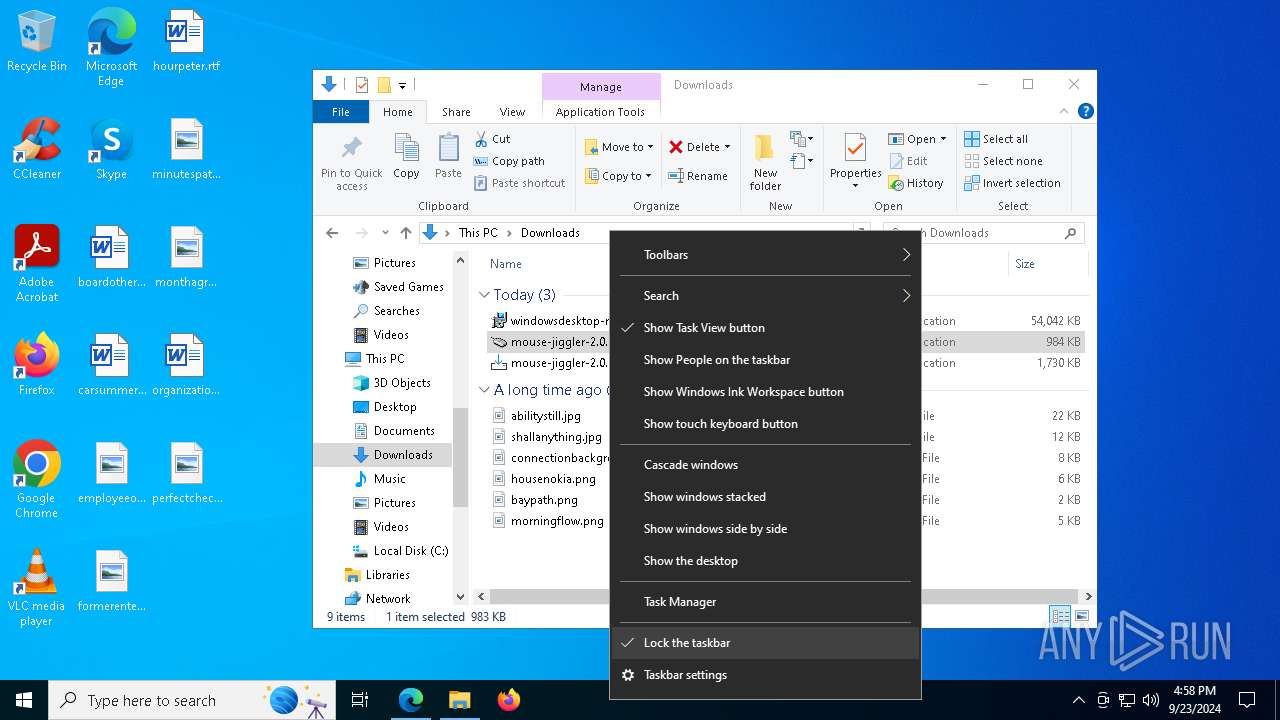This screenshot has height=720, width=1280.
Task: Create a New folder from the ribbon
Action: pyautogui.click(x=765, y=162)
